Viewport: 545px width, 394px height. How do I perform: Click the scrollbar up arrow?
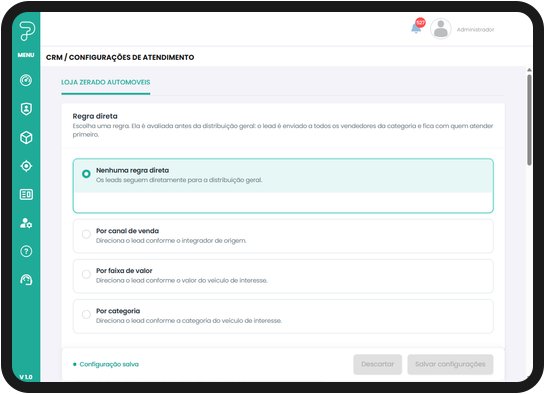pyautogui.click(x=529, y=70)
